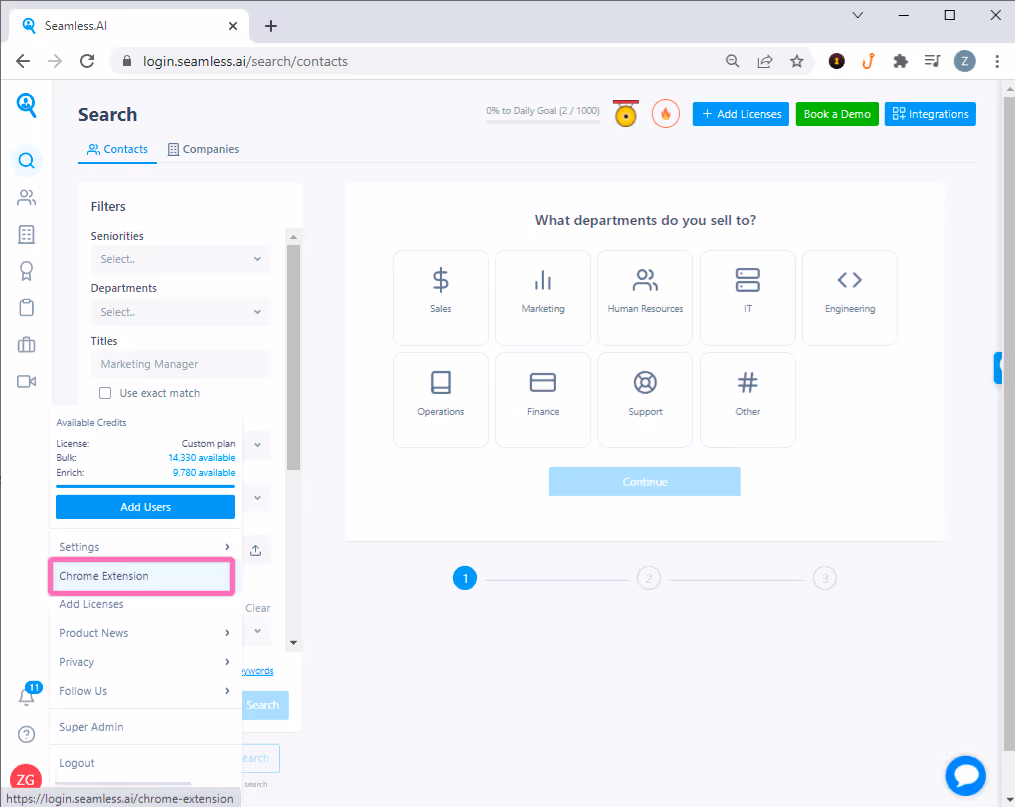Click the upload icon in filters panel
The width and height of the screenshot is (1015, 807).
[256, 550]
